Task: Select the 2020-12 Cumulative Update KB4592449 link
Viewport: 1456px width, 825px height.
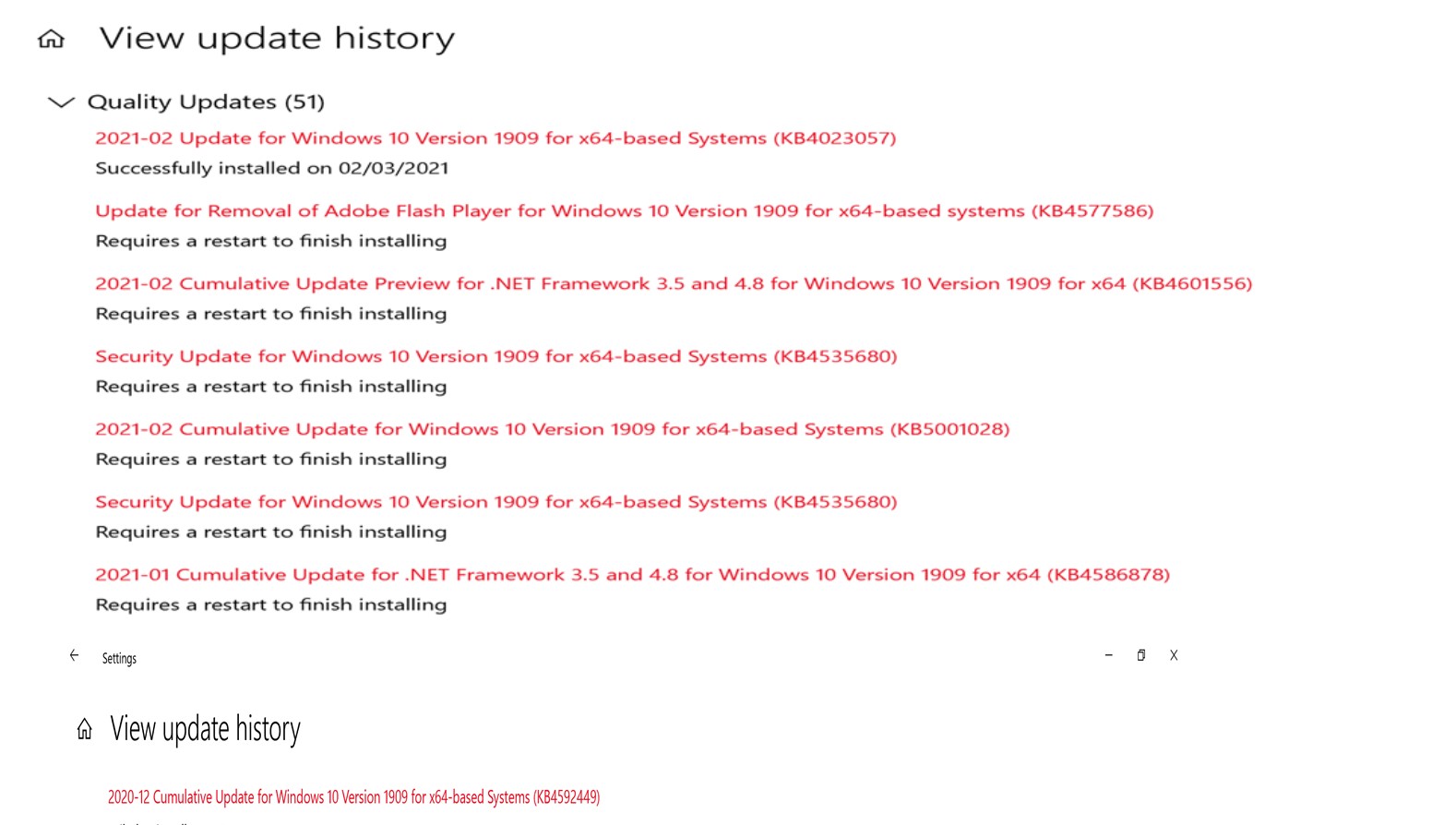Action: [353, 796]
